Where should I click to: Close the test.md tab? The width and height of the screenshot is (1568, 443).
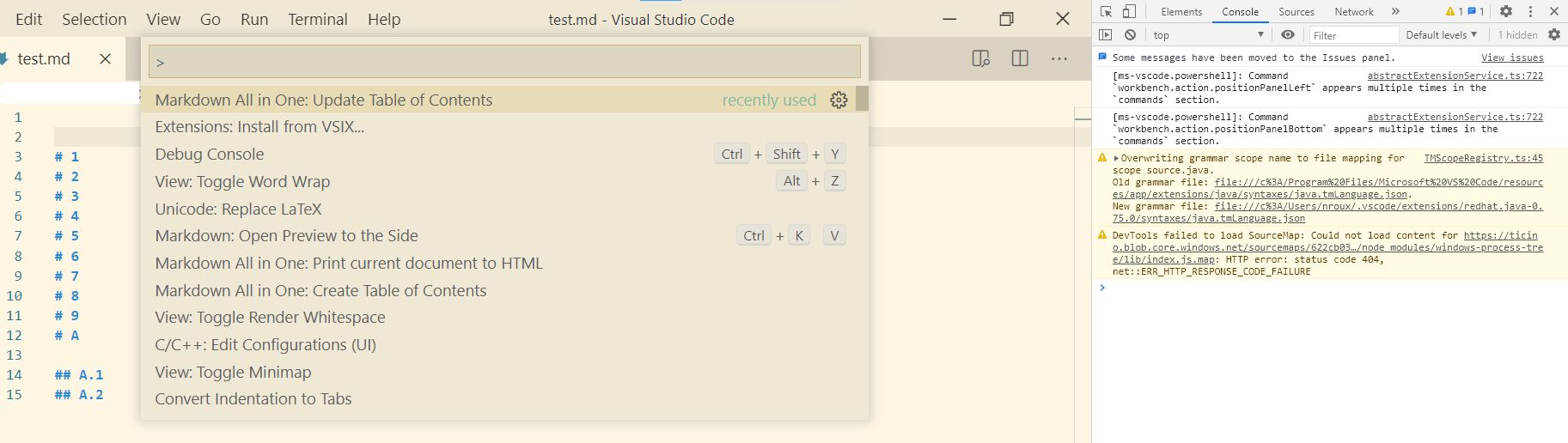[105, 58]
